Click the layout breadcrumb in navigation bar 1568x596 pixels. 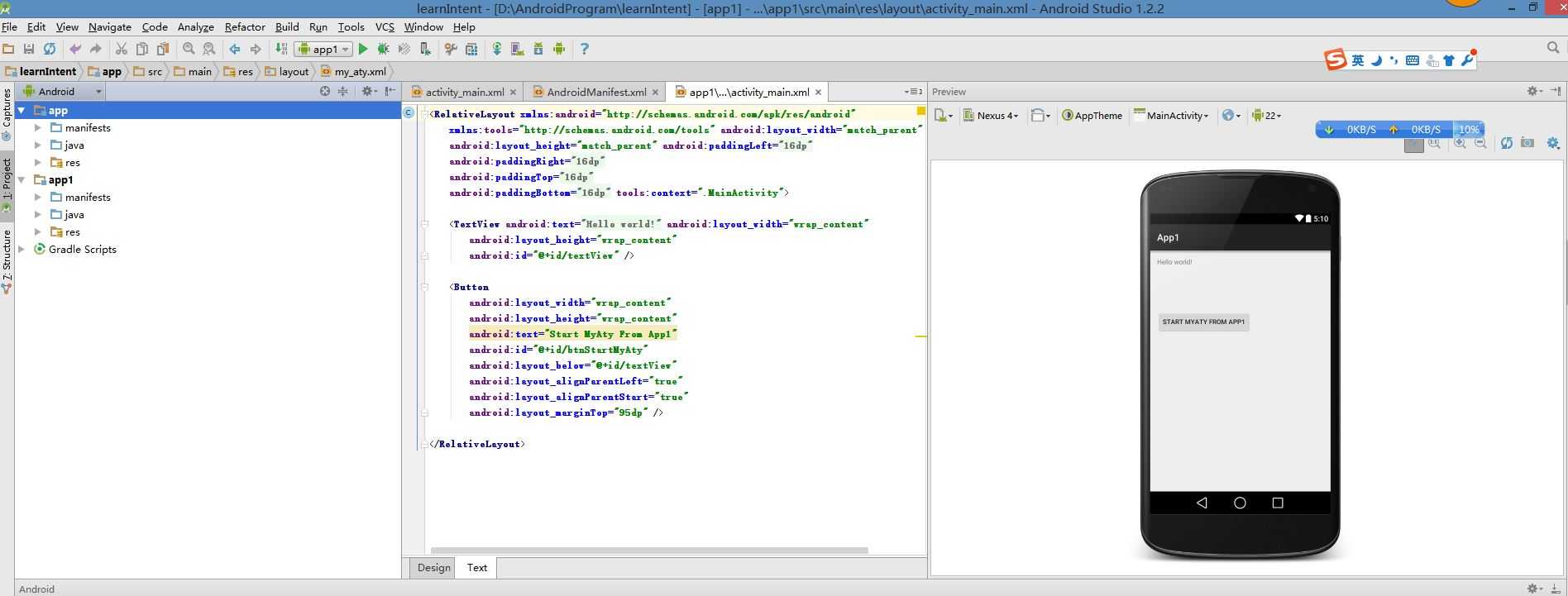[286, 72]
